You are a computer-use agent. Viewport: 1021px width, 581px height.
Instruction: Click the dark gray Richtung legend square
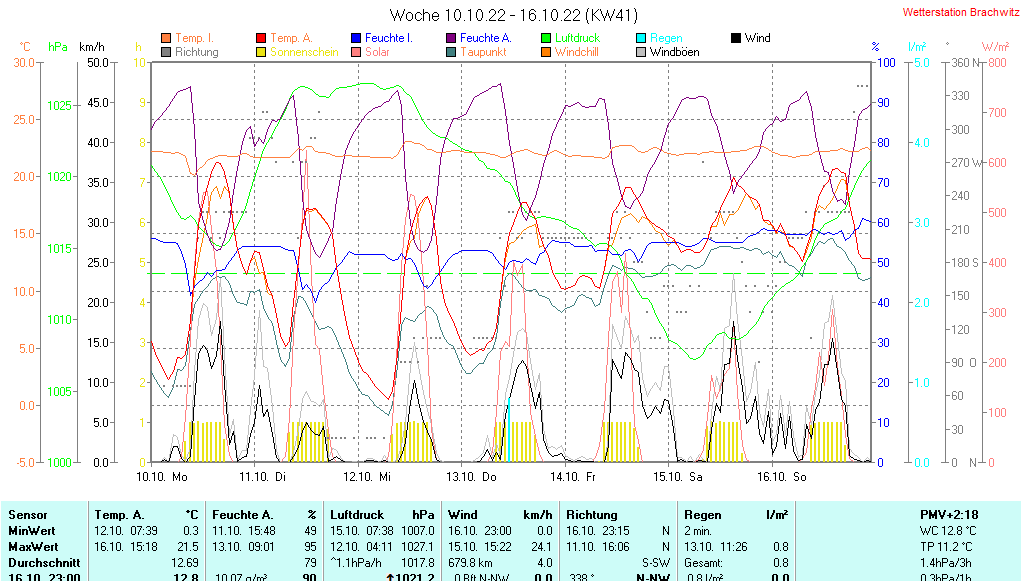click(x=166, y=52)
